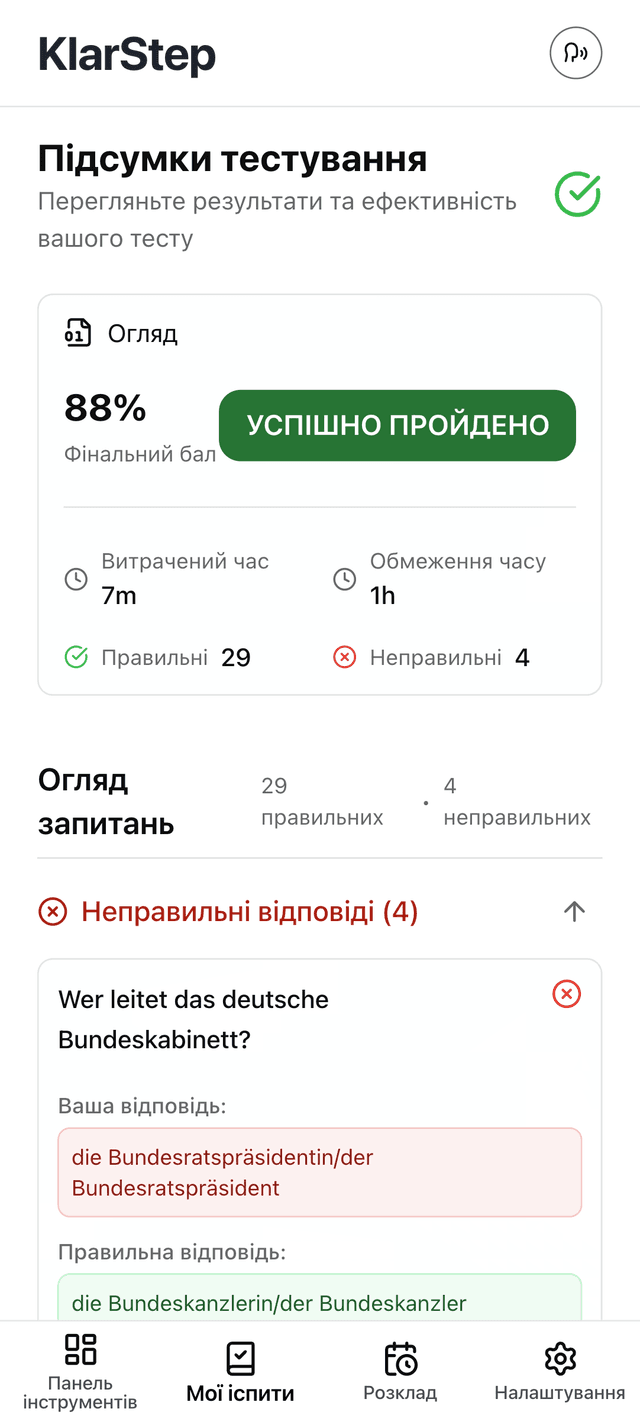Screen dimensions: 640x1421
Task: Open the Панель інструментів tab
Action: pos(81,1370)
